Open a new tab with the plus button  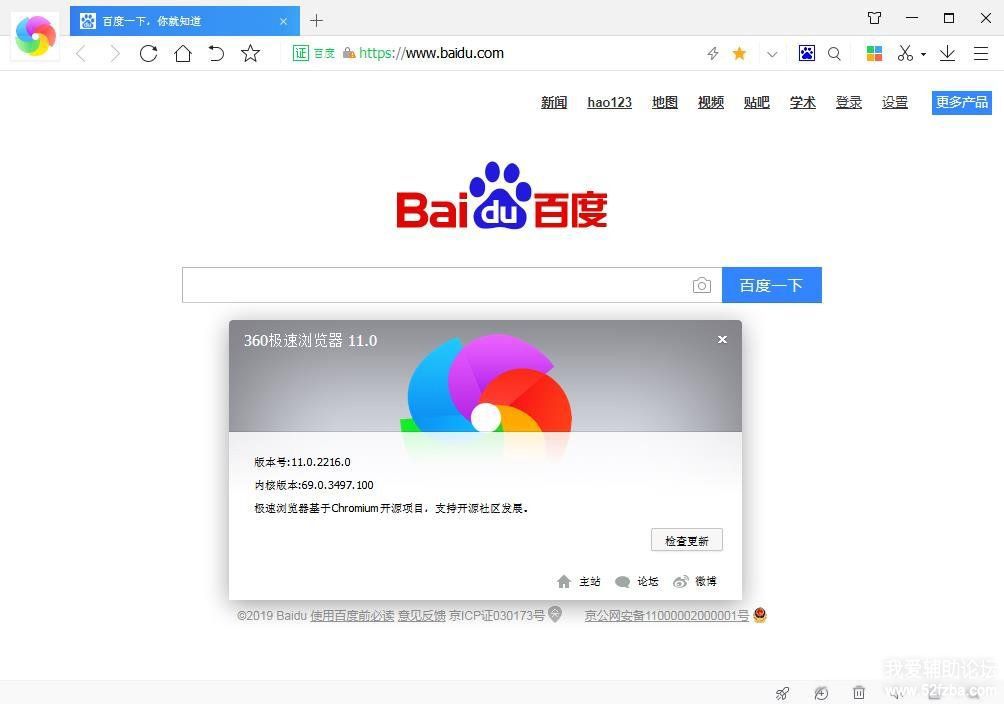(316, 21)
